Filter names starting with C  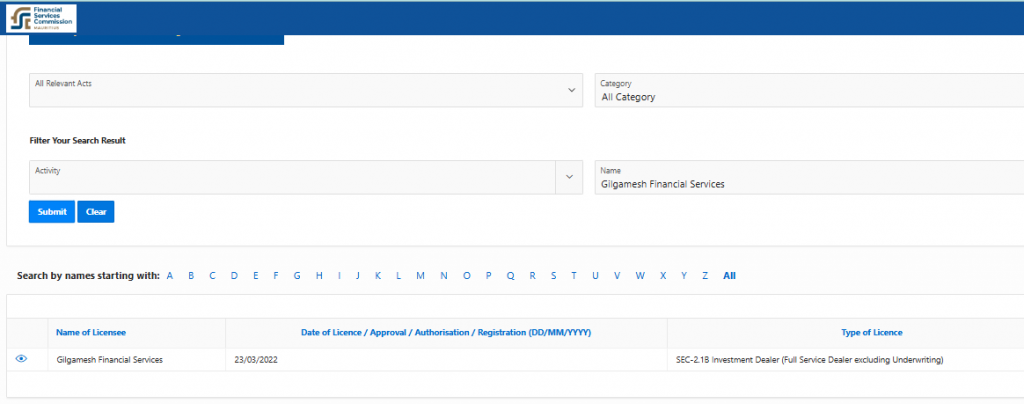[212, 275]
